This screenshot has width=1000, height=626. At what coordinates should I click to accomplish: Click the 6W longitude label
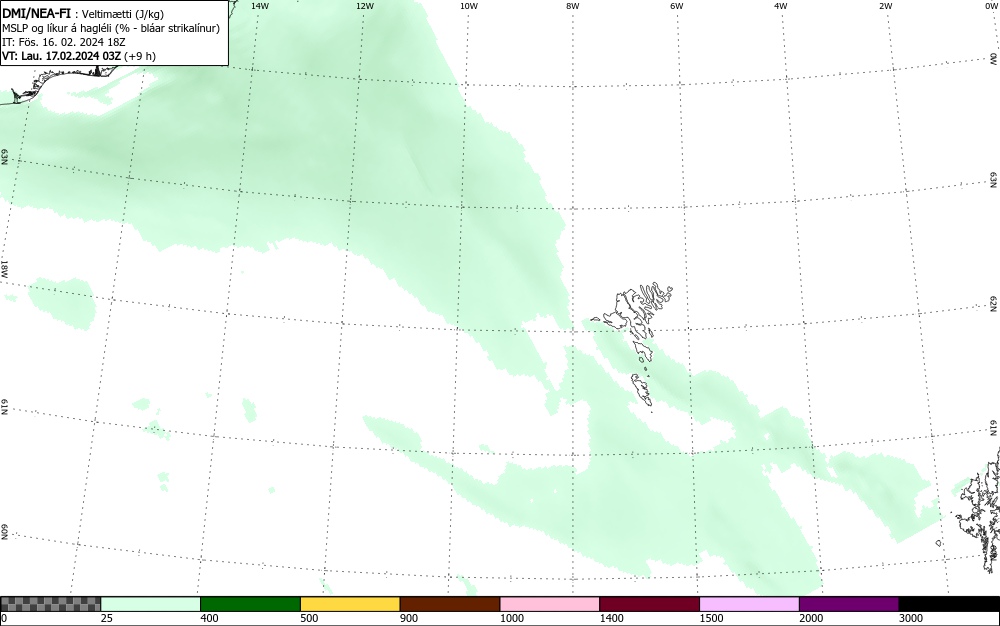point(677,6)
